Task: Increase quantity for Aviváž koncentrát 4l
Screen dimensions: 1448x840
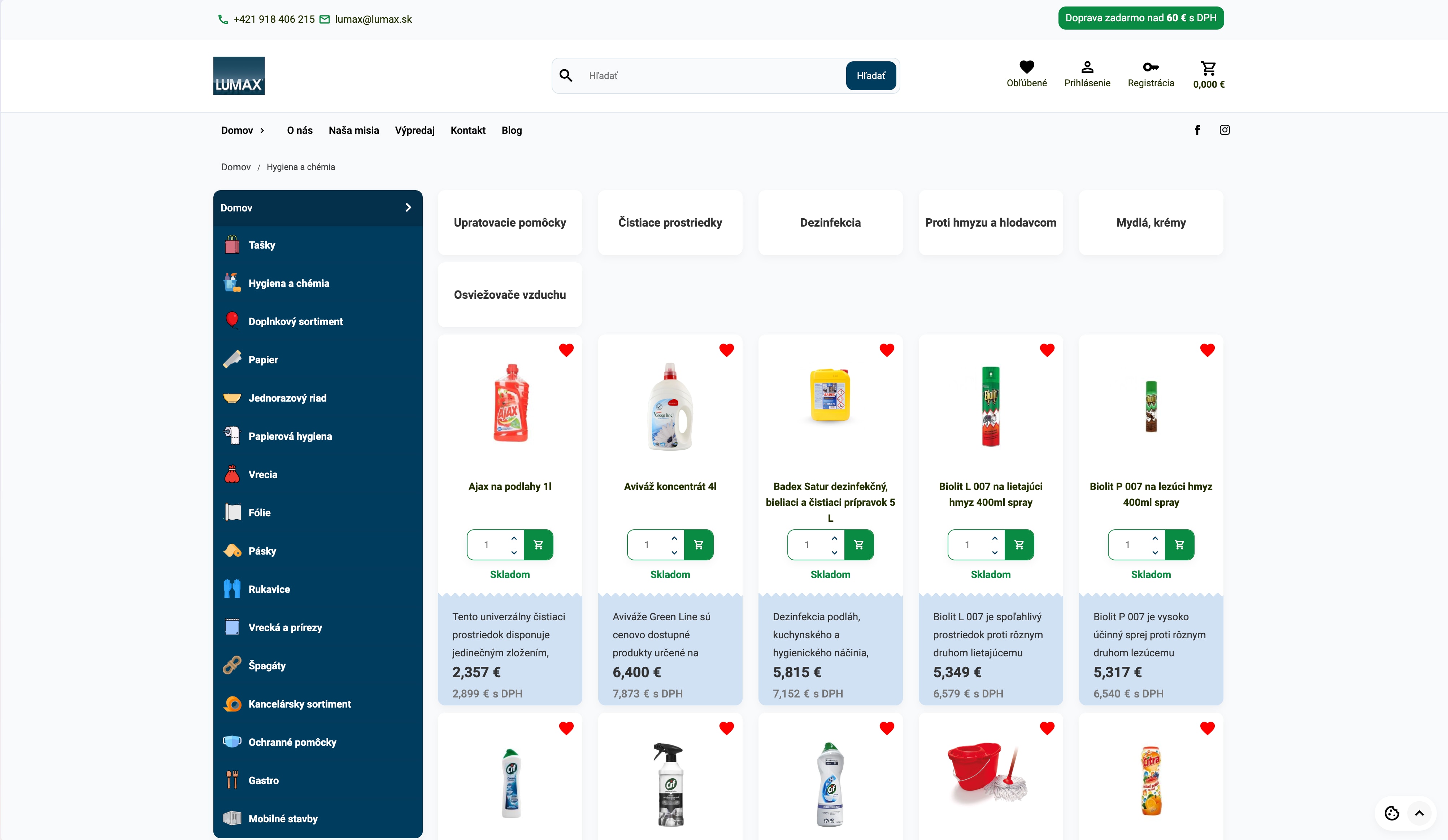Action: pos(674,539)
